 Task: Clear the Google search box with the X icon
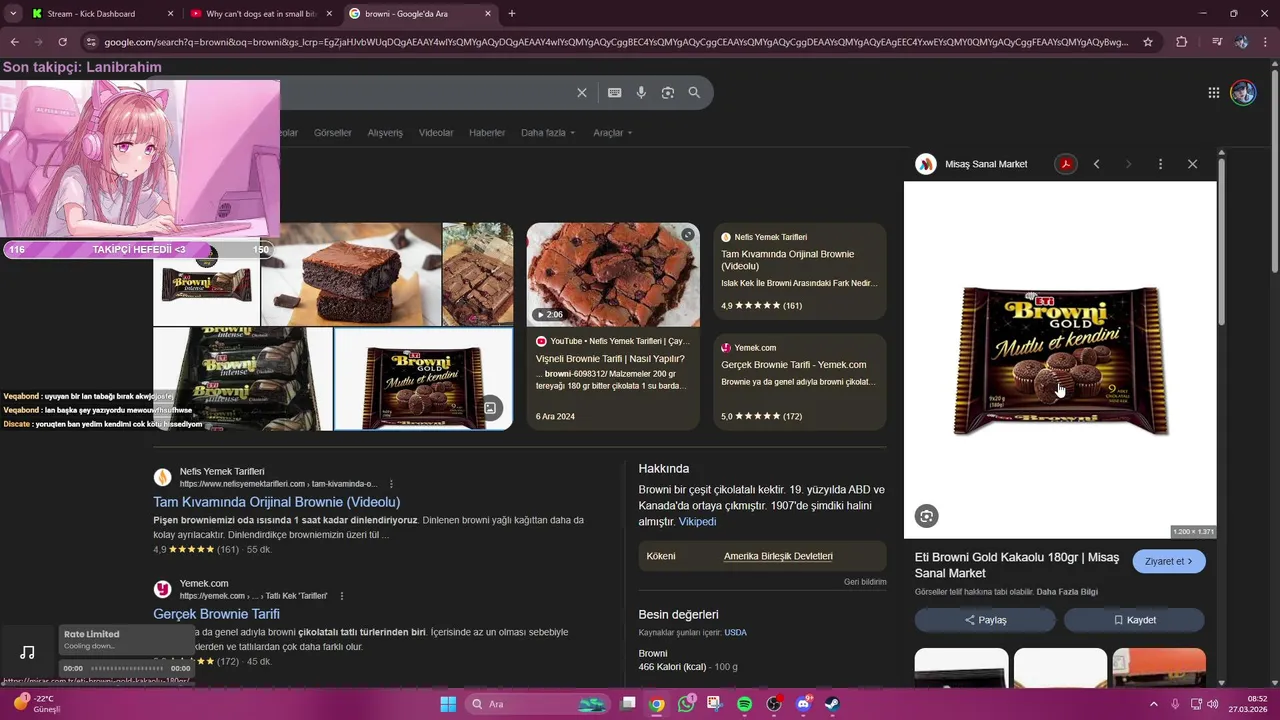[x=582, y=93]
